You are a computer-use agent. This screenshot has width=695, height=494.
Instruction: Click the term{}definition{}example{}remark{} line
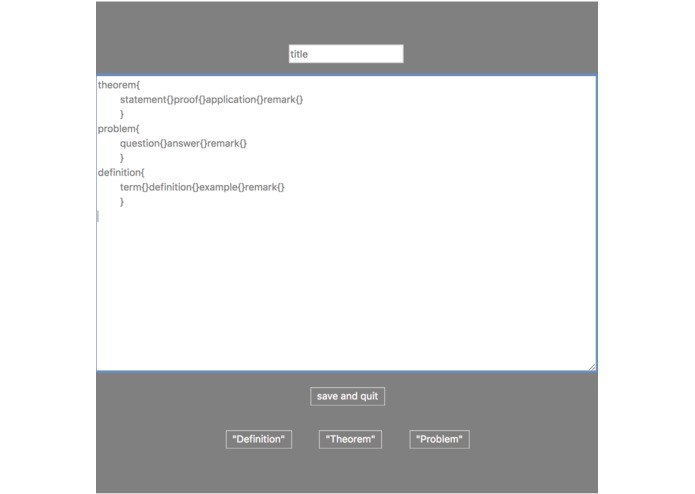(202, 187)
